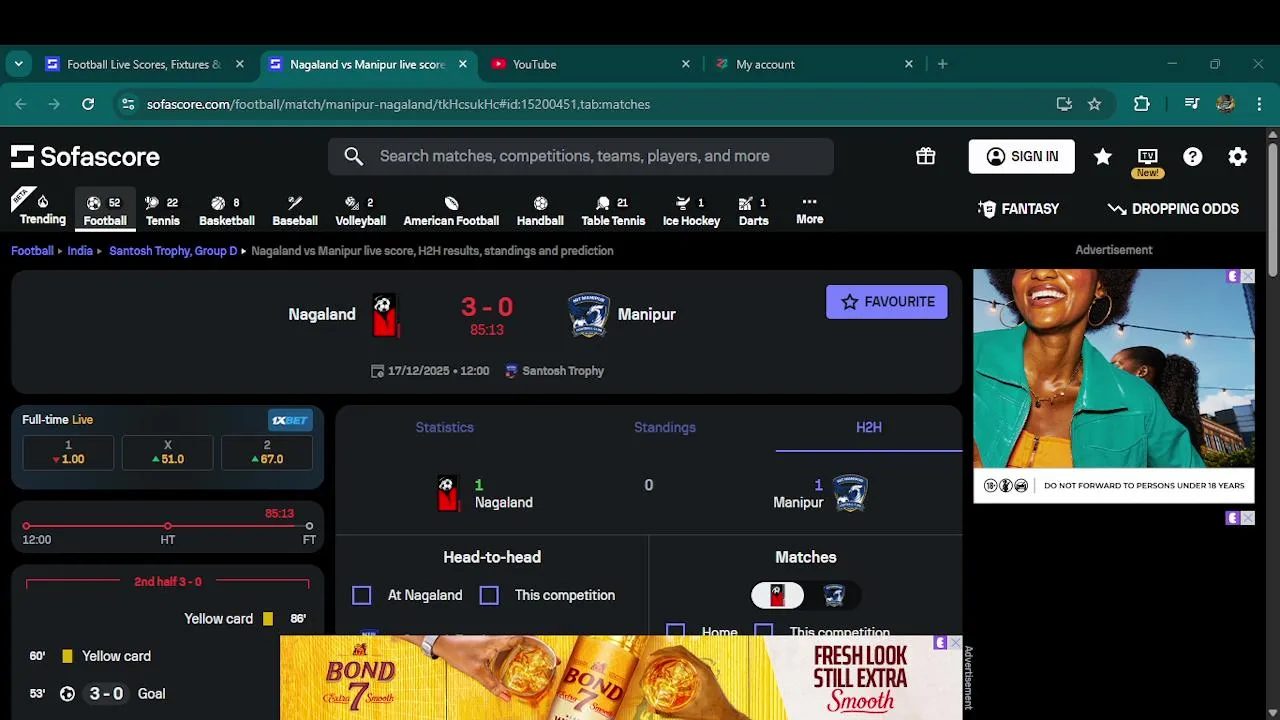Switch to the Statistics tab

click(x=445, y=427)
